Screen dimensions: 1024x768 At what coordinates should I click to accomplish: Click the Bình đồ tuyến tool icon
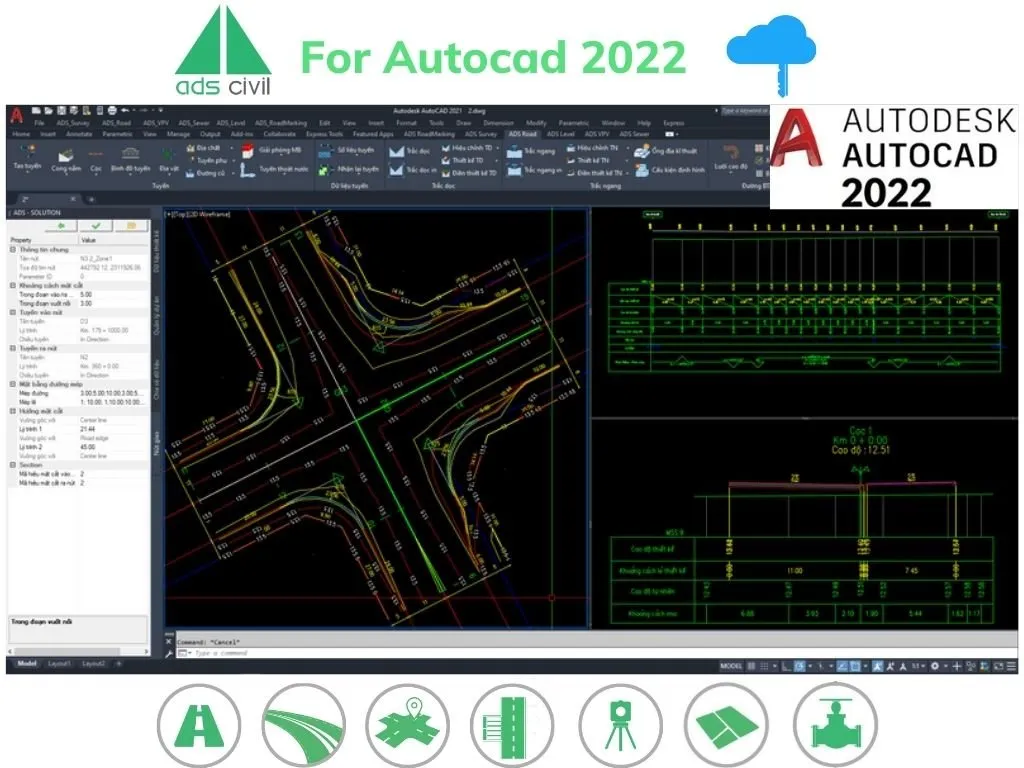131,153
